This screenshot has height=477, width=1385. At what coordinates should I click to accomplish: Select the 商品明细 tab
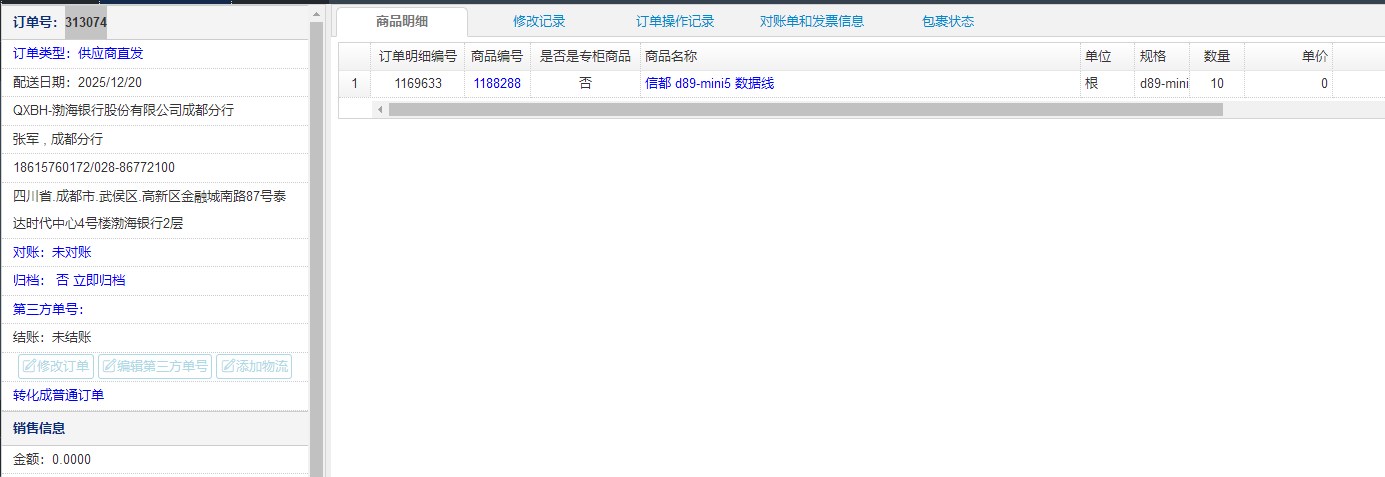click(x=402, y=21)
